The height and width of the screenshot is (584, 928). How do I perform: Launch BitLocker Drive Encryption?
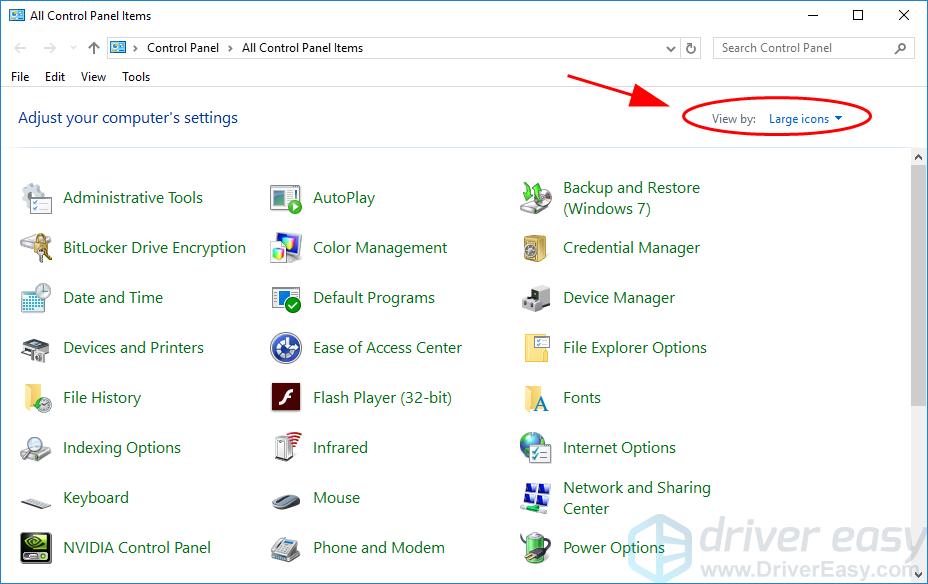pos(154,248)
